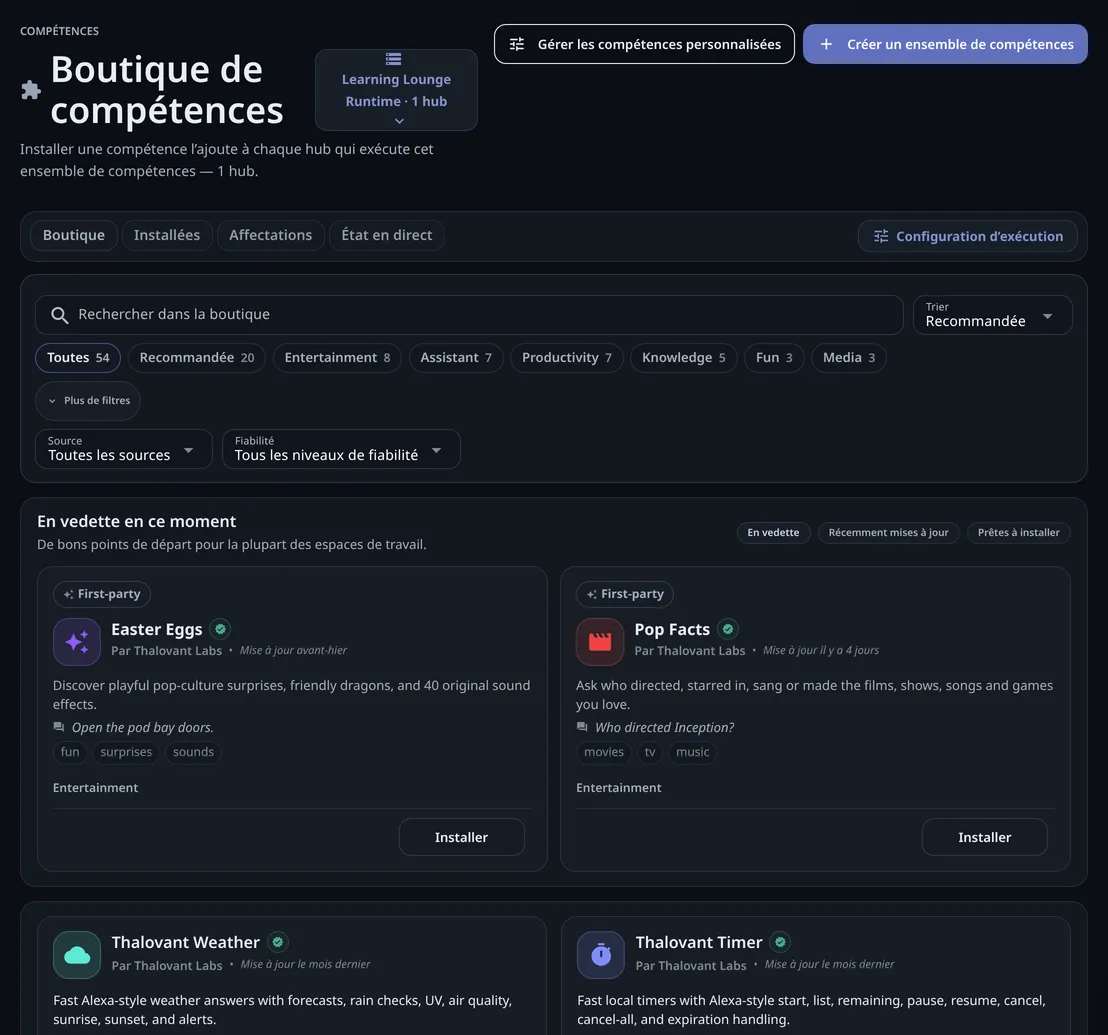Image resolution: width=1108 pixels, height=1035 pixels.
Task: Click the Rechercher dans la boutique field
Action: pyautogui.click(x=469, y=315)
